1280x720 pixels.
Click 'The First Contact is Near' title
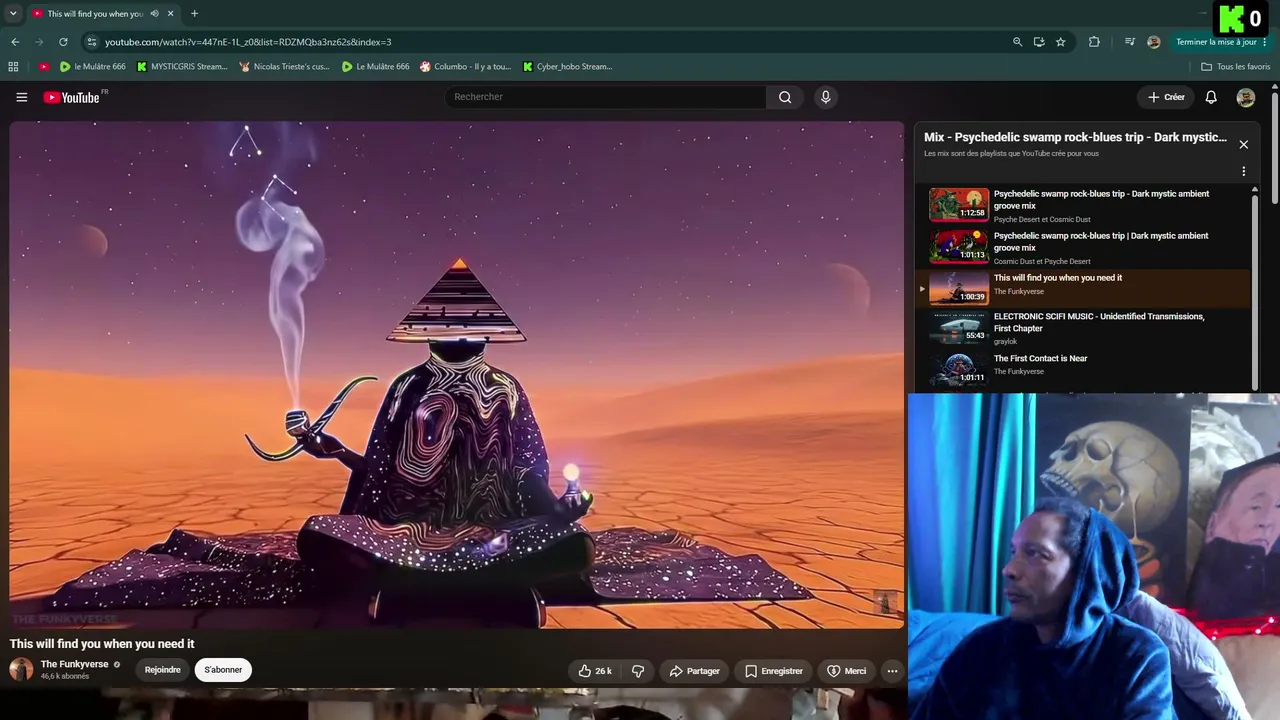point(1040,358)
